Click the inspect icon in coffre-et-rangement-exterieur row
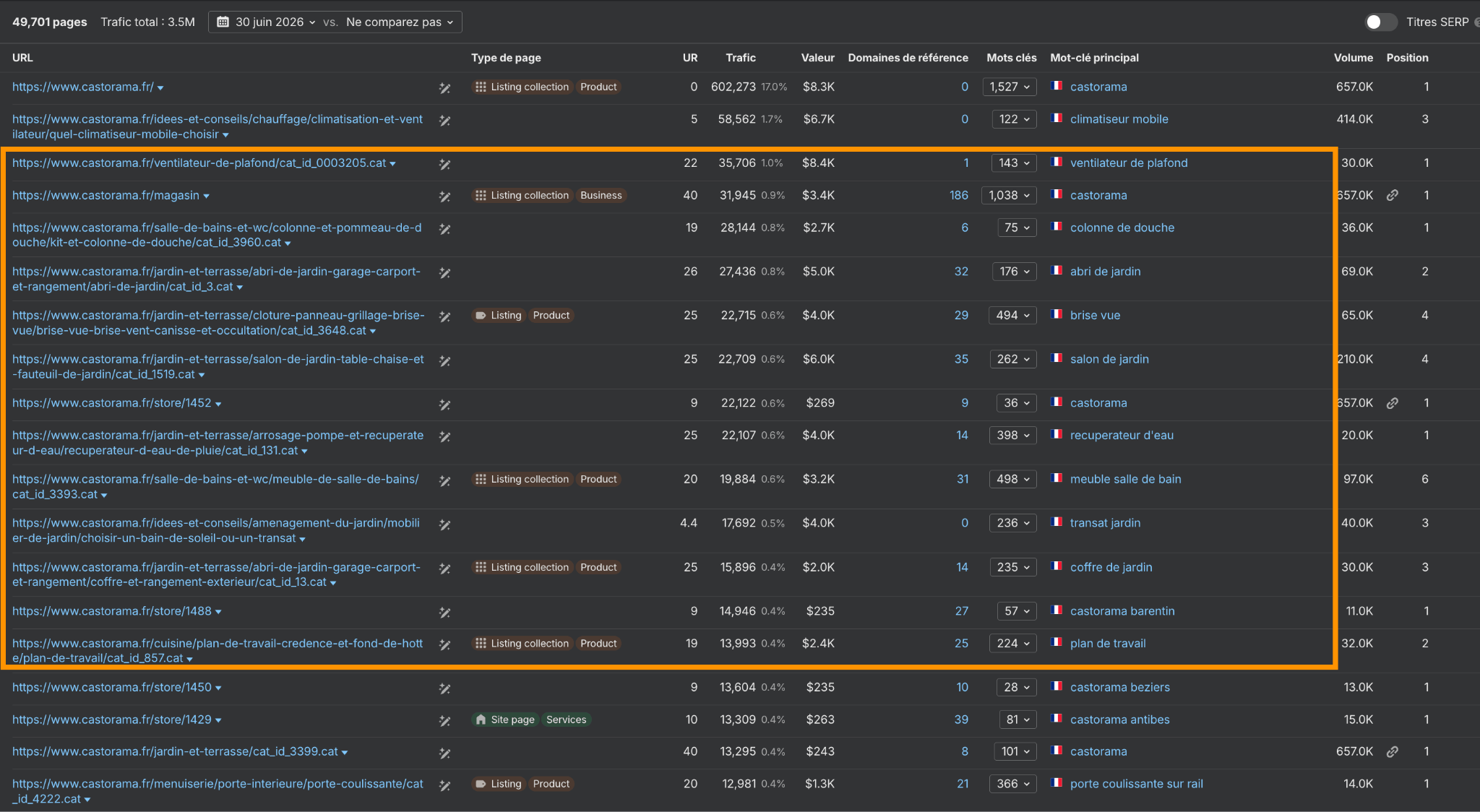Image resolution: width=1480 pixels, height=812 pixels. tap(444, 569)
